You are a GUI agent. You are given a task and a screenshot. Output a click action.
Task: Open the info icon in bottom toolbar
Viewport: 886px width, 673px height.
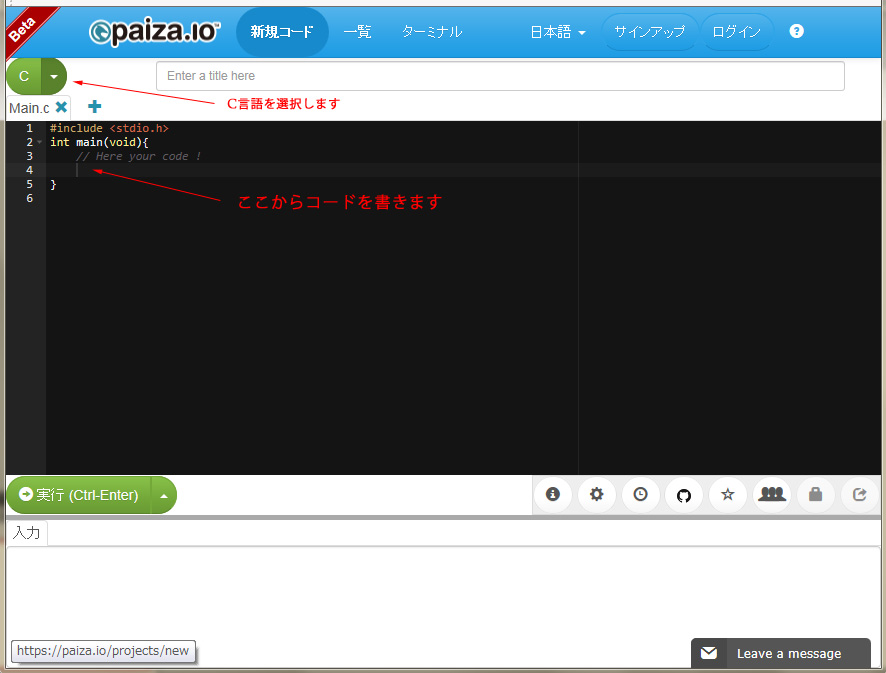[x=553, y=494]
